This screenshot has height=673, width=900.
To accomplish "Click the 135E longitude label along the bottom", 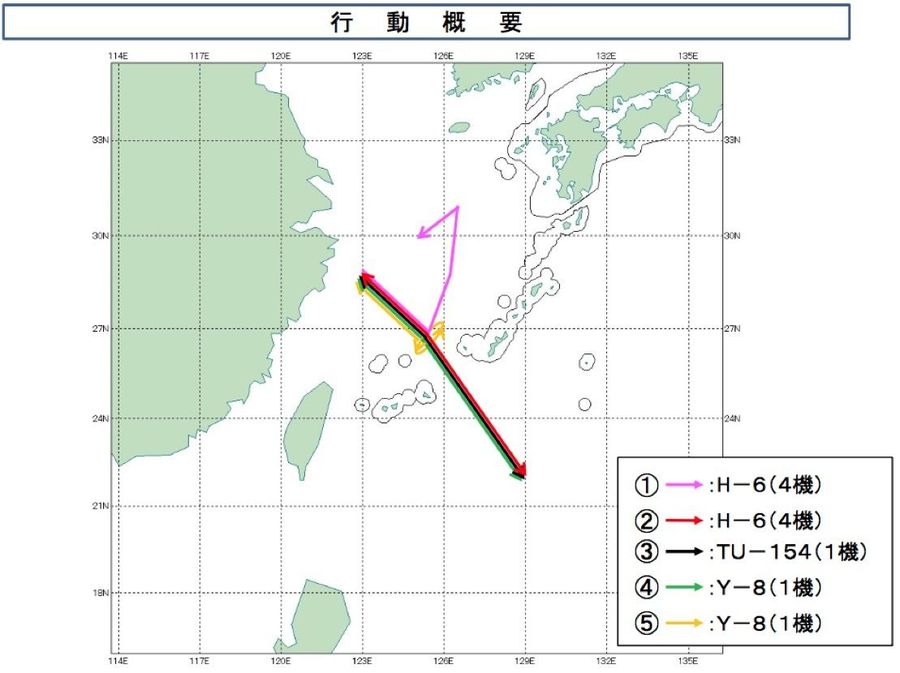I will point(687,661).
